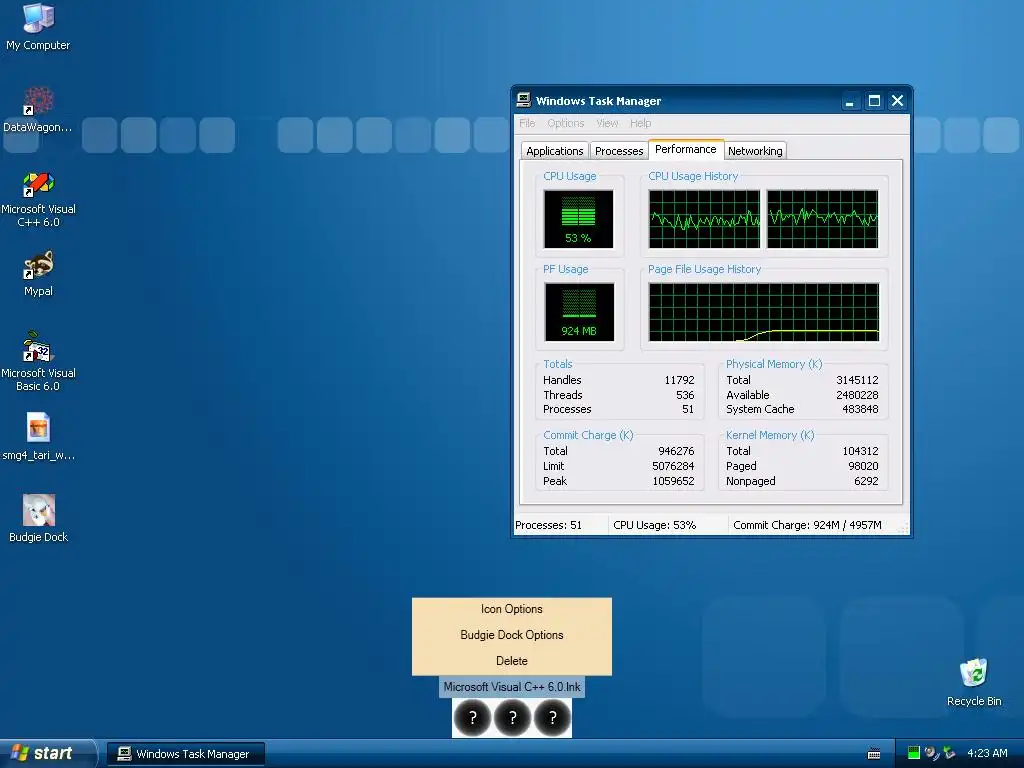Select the smg4_tari_w... file icon

point(39,436)
